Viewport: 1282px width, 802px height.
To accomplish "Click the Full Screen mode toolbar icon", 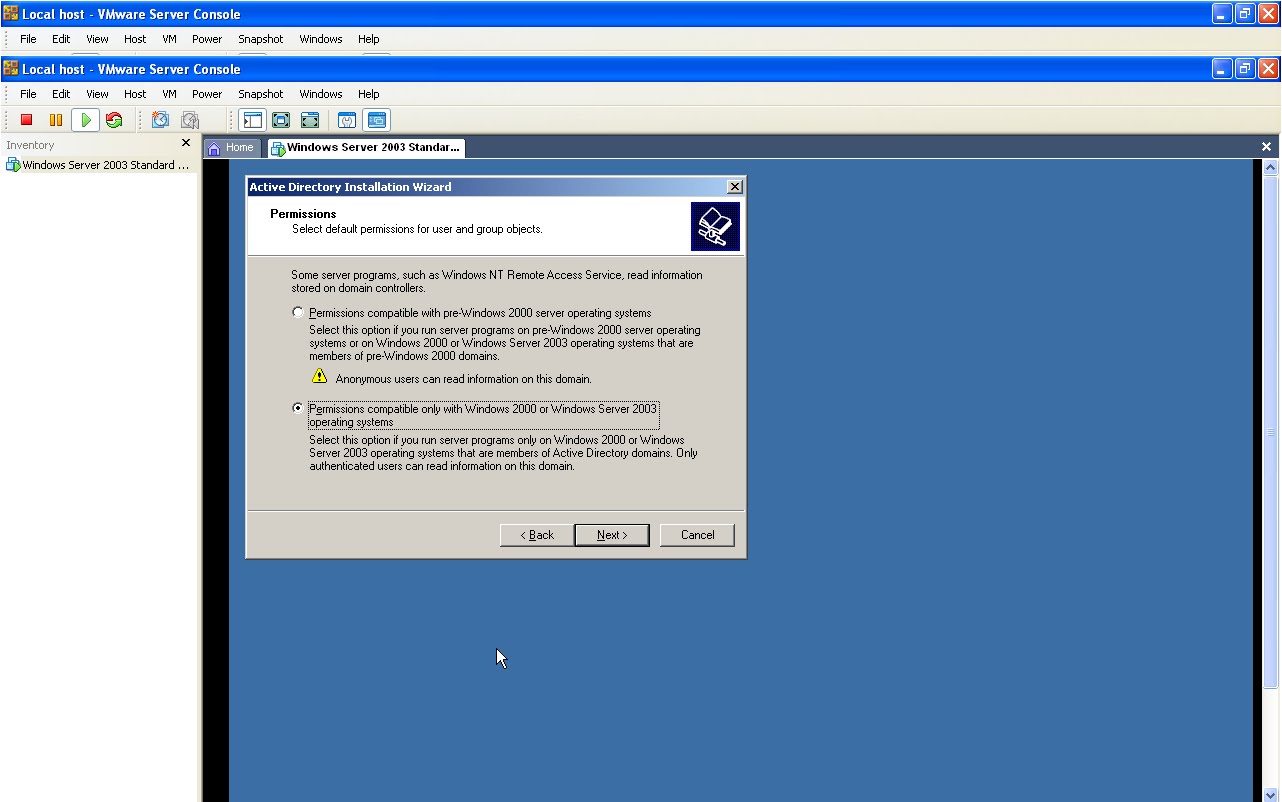I will [x=310, y=120].
